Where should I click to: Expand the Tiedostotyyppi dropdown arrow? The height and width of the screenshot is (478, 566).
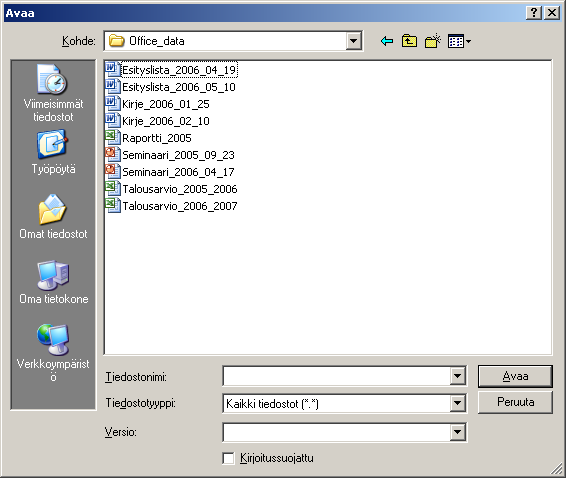tap(457, 403)
